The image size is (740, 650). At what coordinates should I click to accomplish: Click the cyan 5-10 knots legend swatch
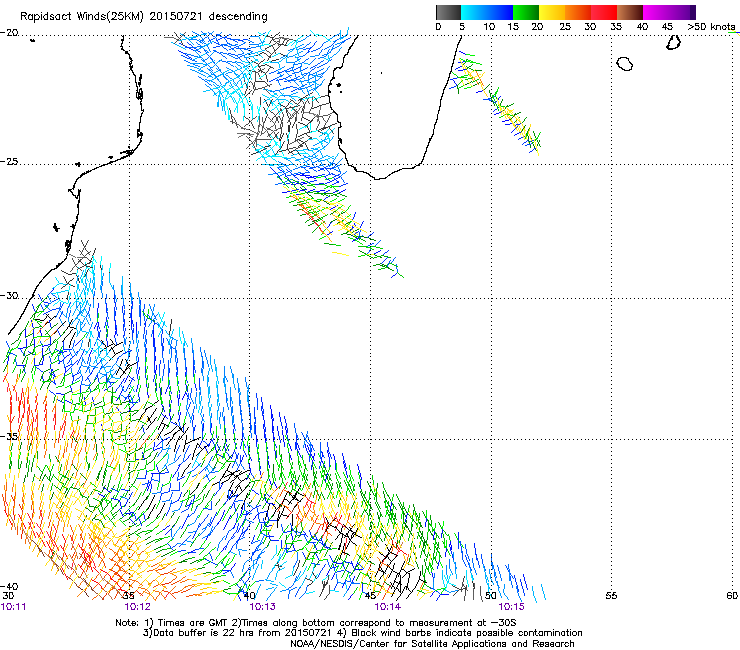pyautogui.click(x=474, y=12)
